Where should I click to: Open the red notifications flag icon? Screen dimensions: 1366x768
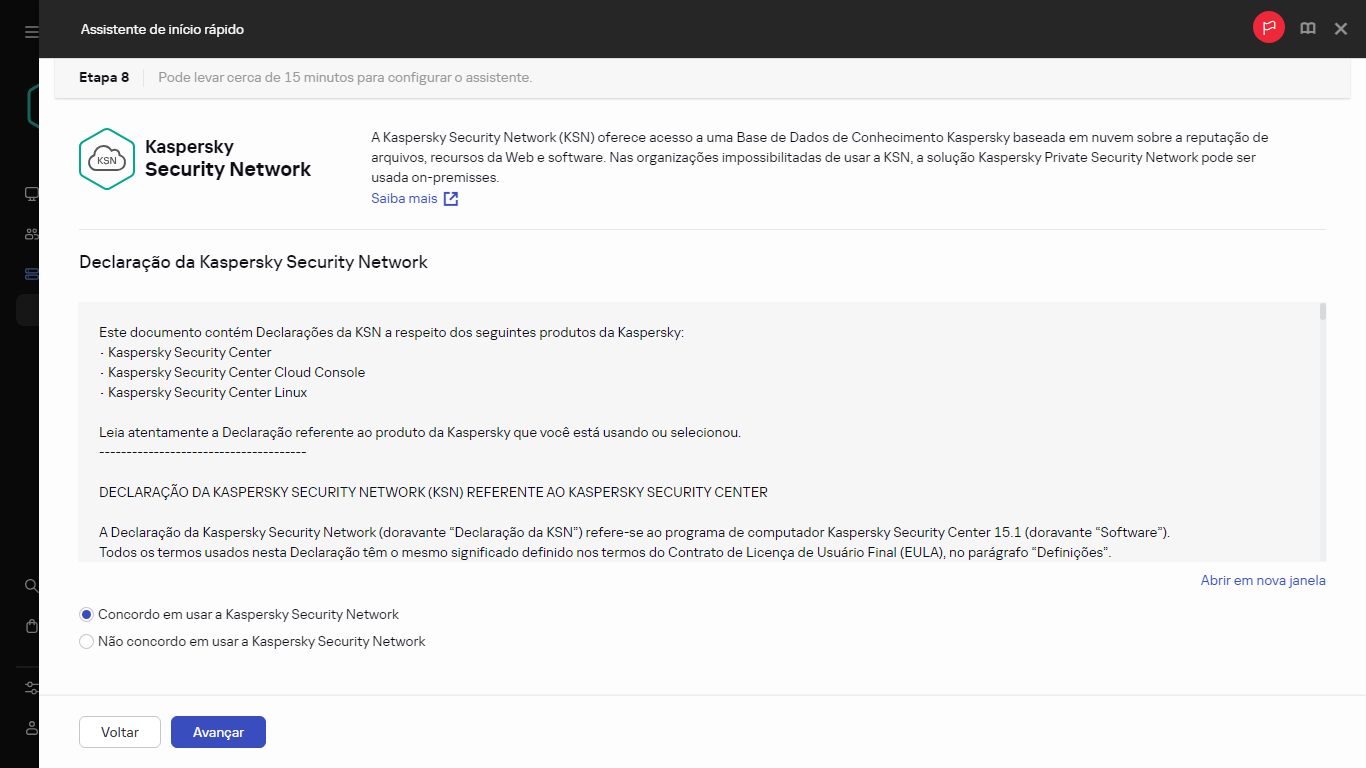point(1268,27)
